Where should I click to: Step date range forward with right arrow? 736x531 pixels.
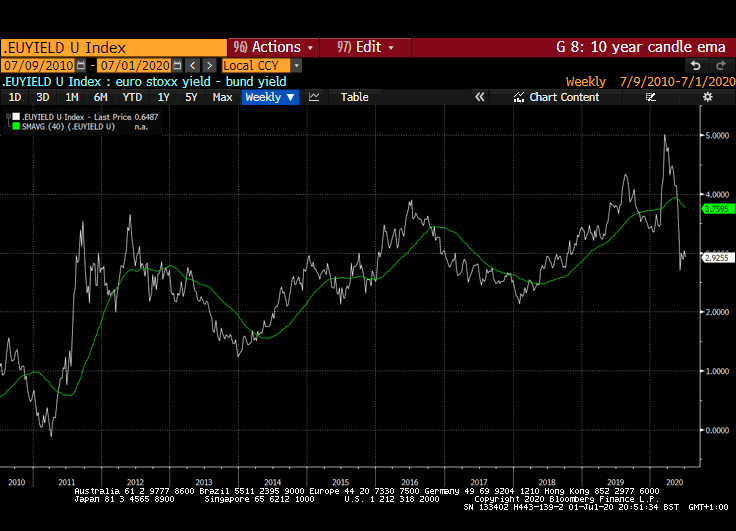[x=209, y=65]
